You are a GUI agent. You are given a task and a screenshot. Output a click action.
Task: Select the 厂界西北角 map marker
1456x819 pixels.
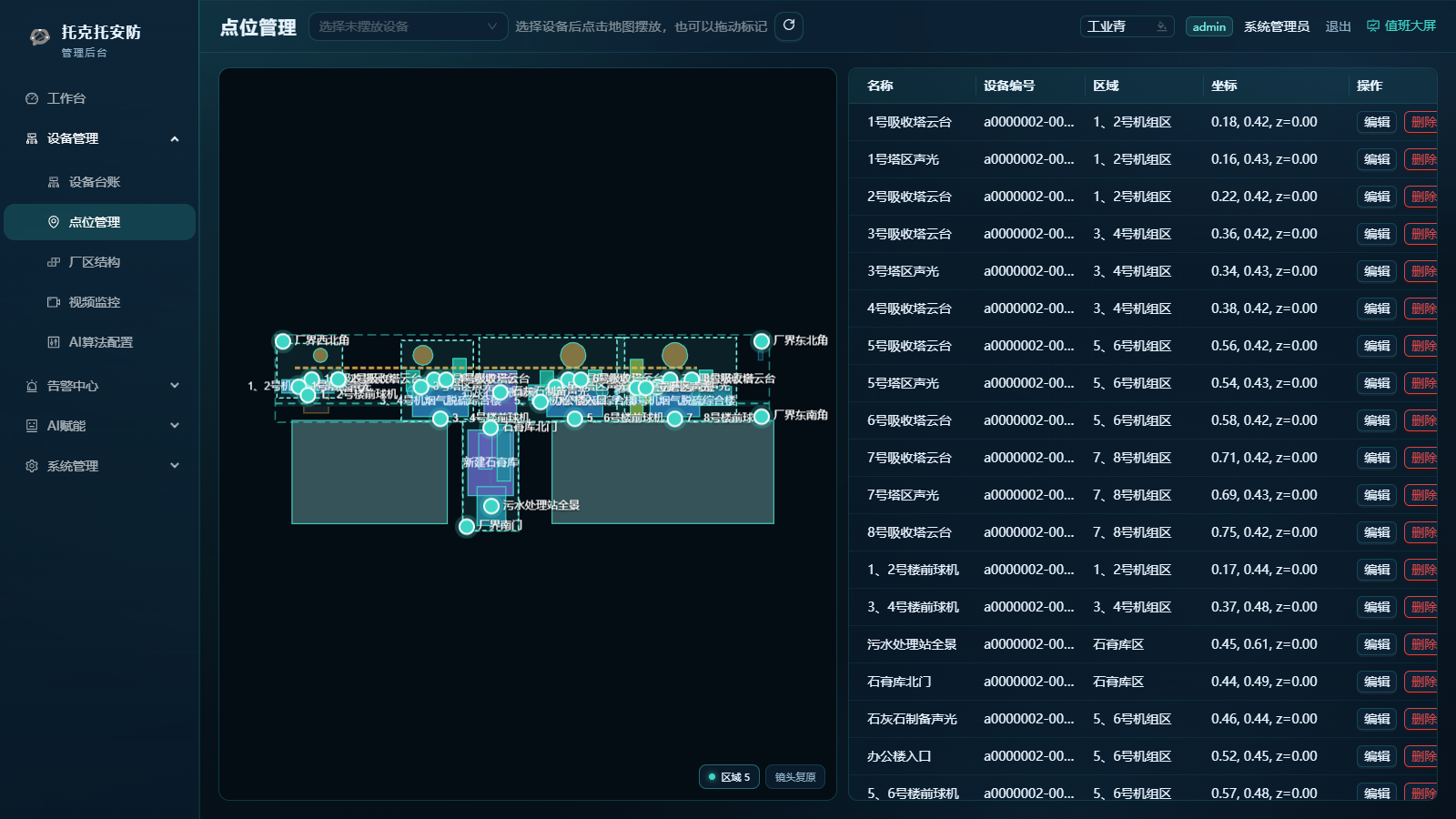(283, 341)
